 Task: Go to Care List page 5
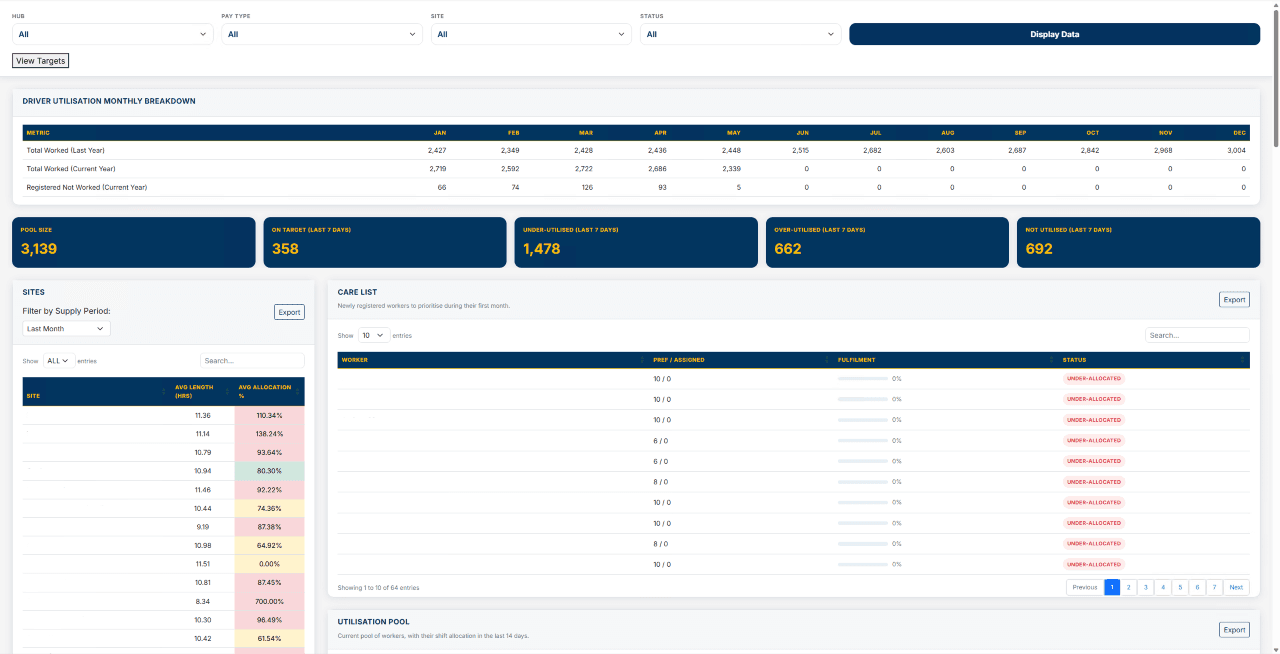1180,587
